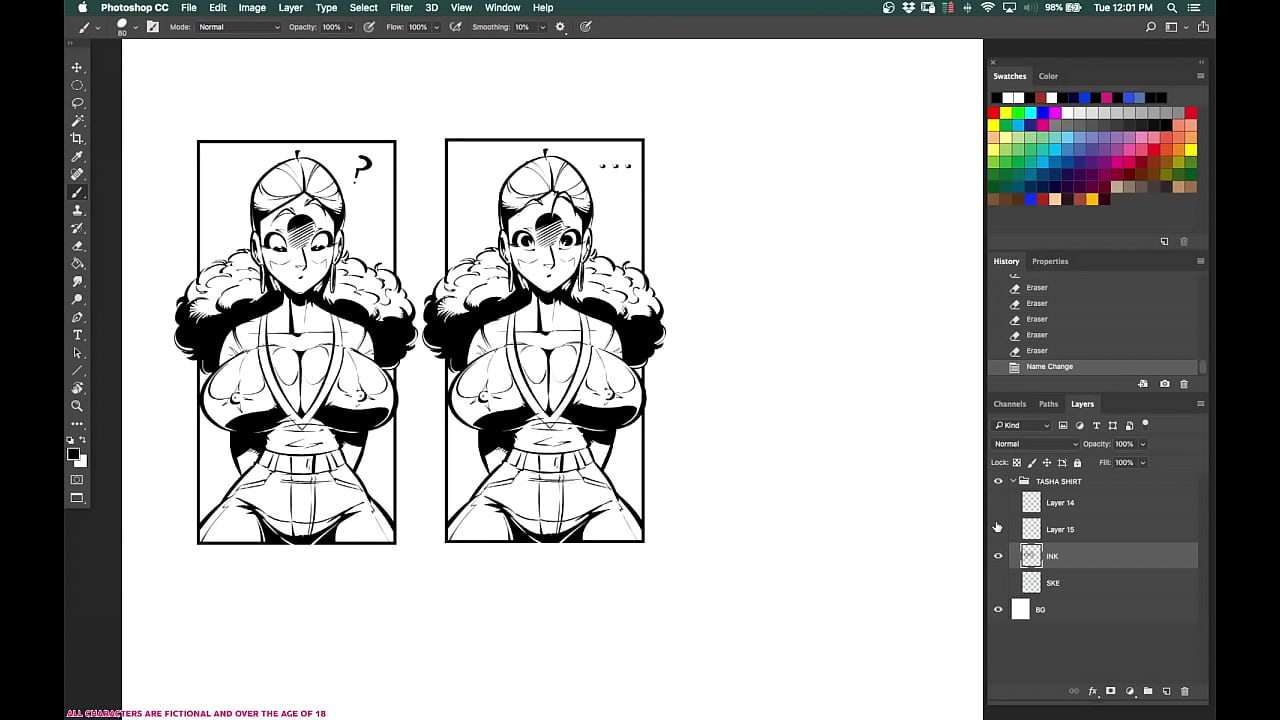Screen dimensions: 1280x720
Task: Hide the TASHA SHIRT group
Action: tap(997, 481)
